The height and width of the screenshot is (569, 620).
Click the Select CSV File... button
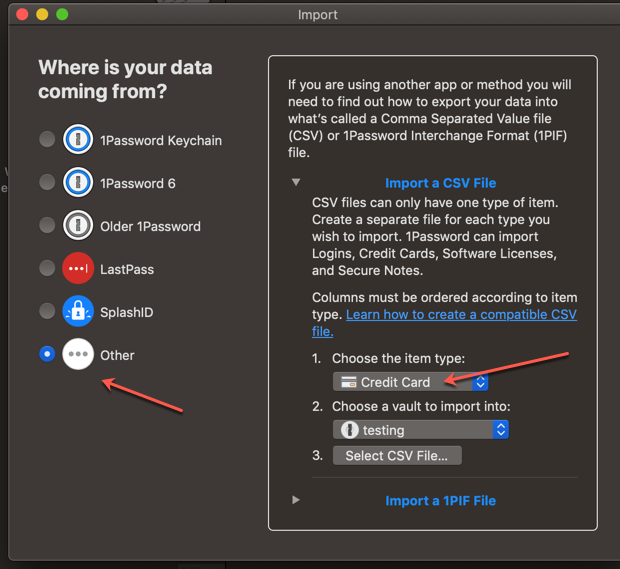(x=397, y=456)
